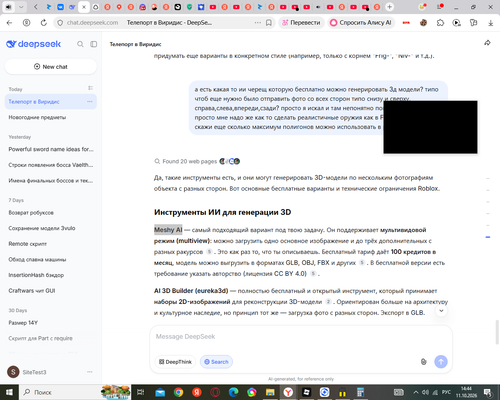
Task: Click the page vertical scrollbar thumb
Action: click(497, 332)
